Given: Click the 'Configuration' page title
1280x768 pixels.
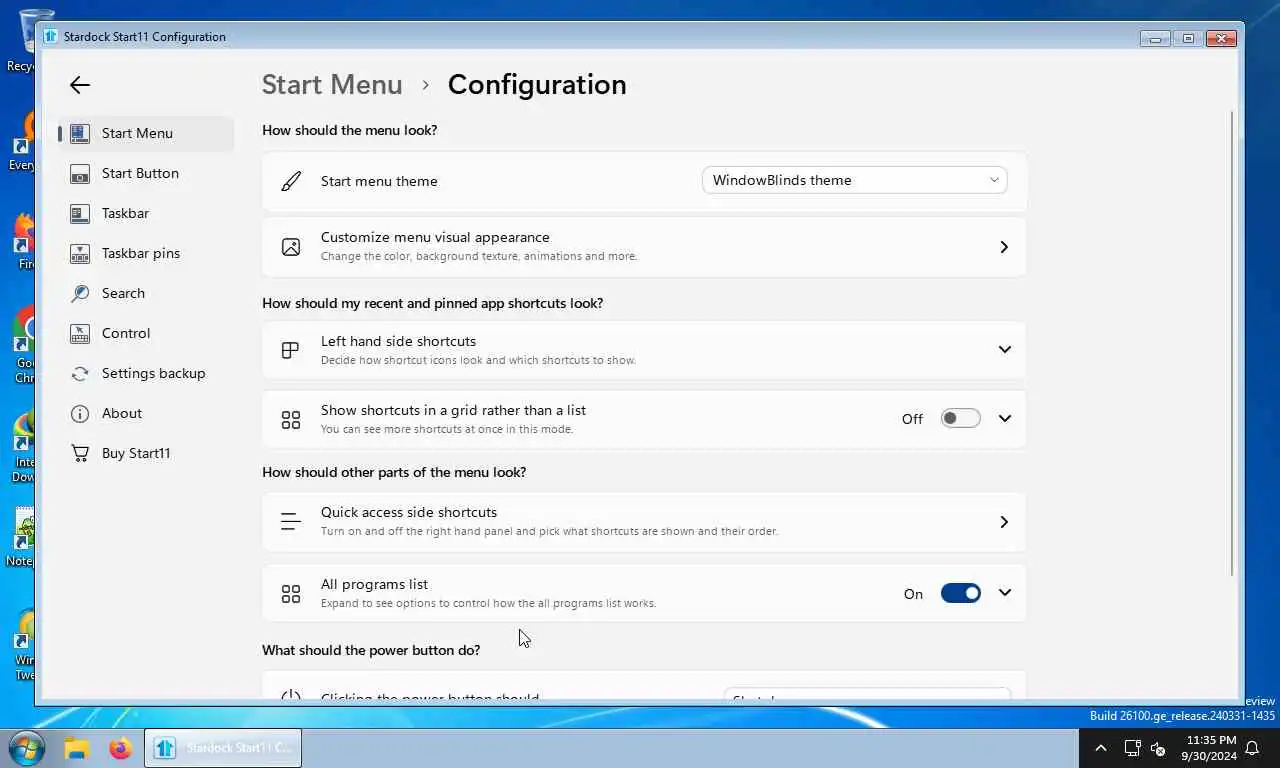Looking at the screenshot, I should point(537,85).
